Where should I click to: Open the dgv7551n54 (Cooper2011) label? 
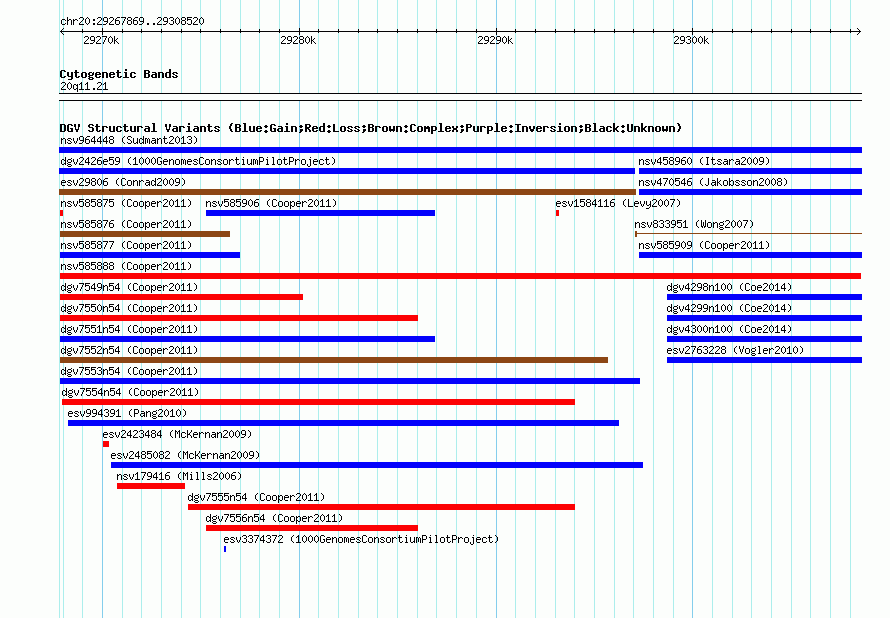click(129, 329)
